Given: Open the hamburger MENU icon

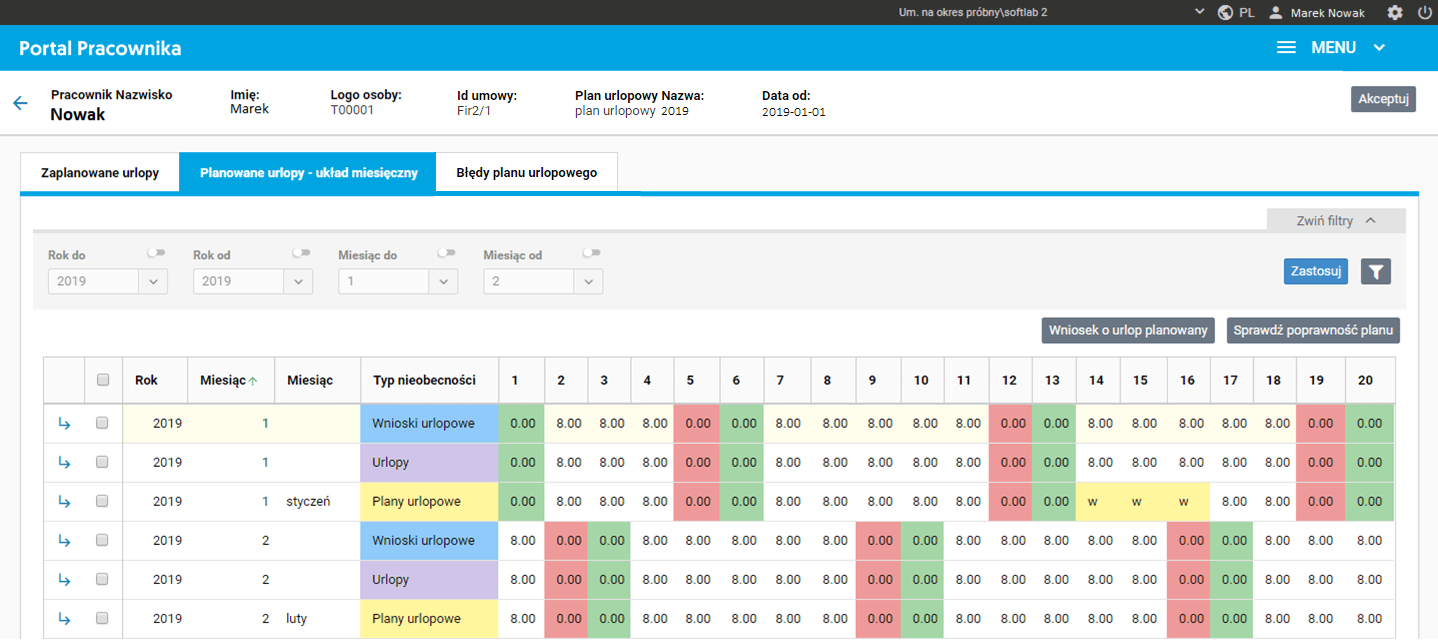Looking at the screenshot, I should (1287, 48).
